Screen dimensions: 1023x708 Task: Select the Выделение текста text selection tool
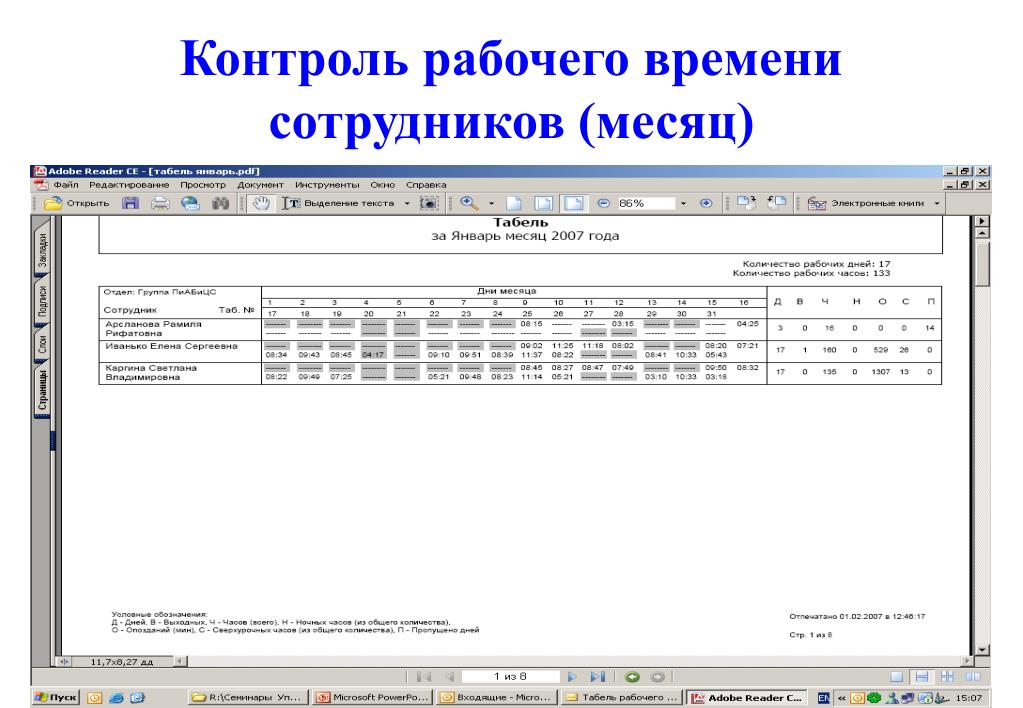pos(338,203)
